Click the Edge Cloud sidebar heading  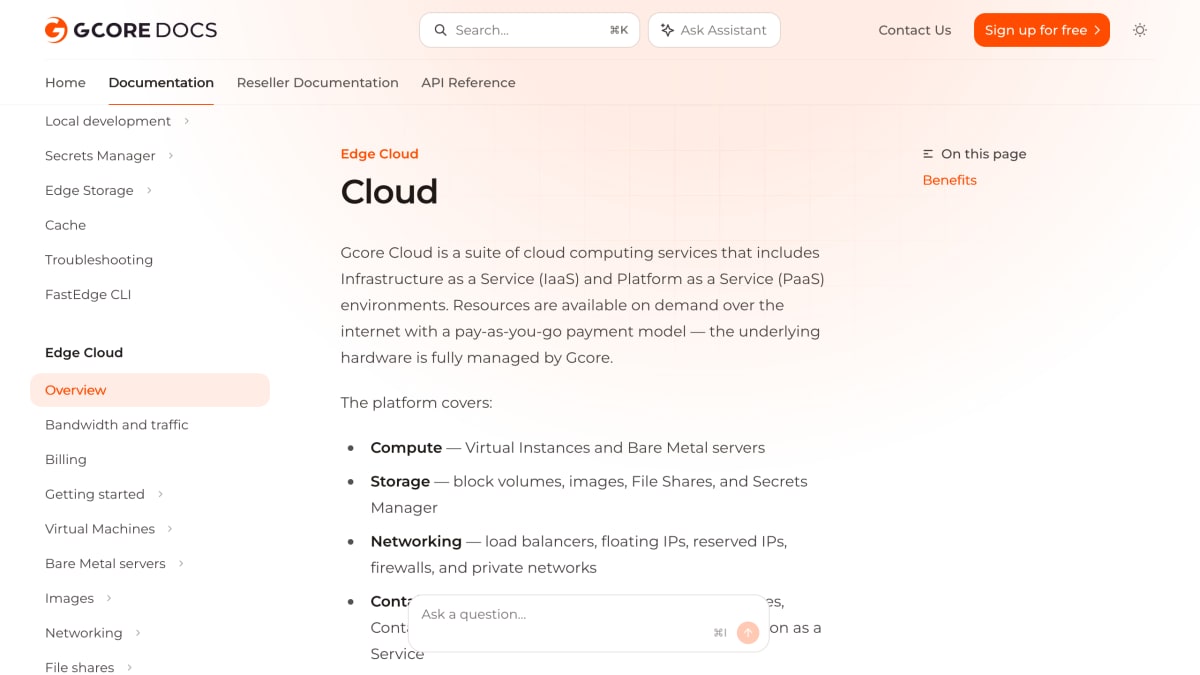coord(84,353)
